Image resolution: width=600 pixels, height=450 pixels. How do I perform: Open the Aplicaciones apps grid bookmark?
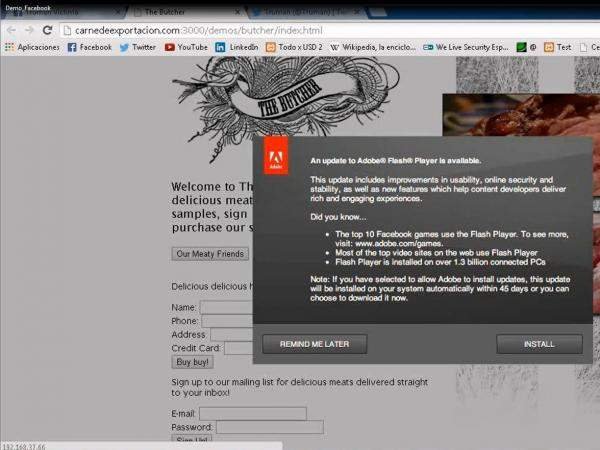32,47
